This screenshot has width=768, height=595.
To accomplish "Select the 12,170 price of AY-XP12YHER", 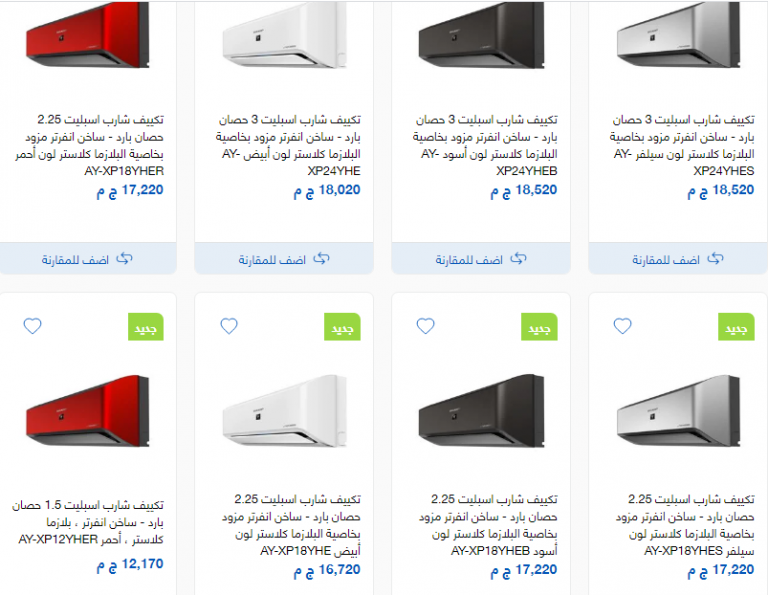I will [130, 565].
